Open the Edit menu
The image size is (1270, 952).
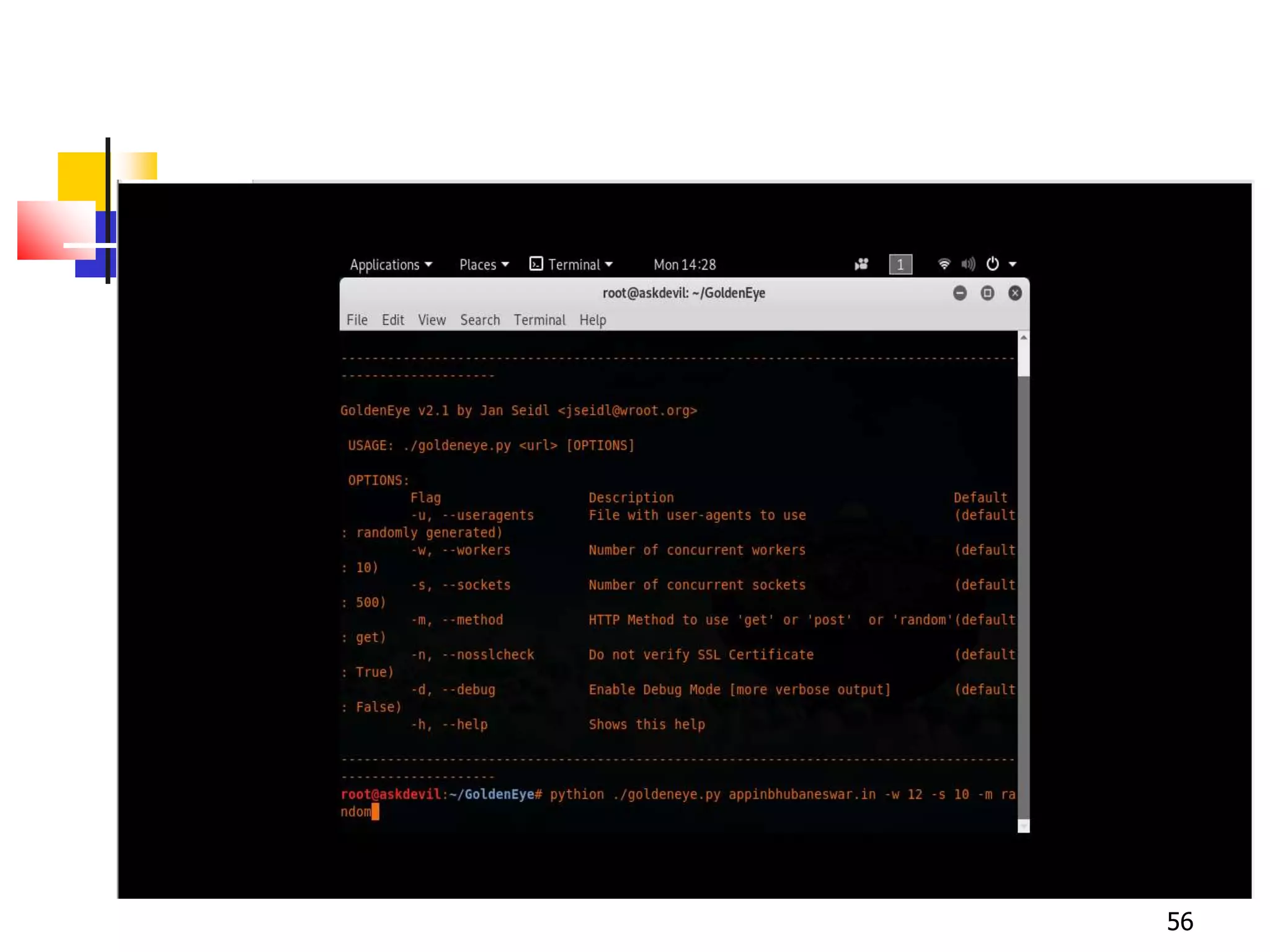393,320
